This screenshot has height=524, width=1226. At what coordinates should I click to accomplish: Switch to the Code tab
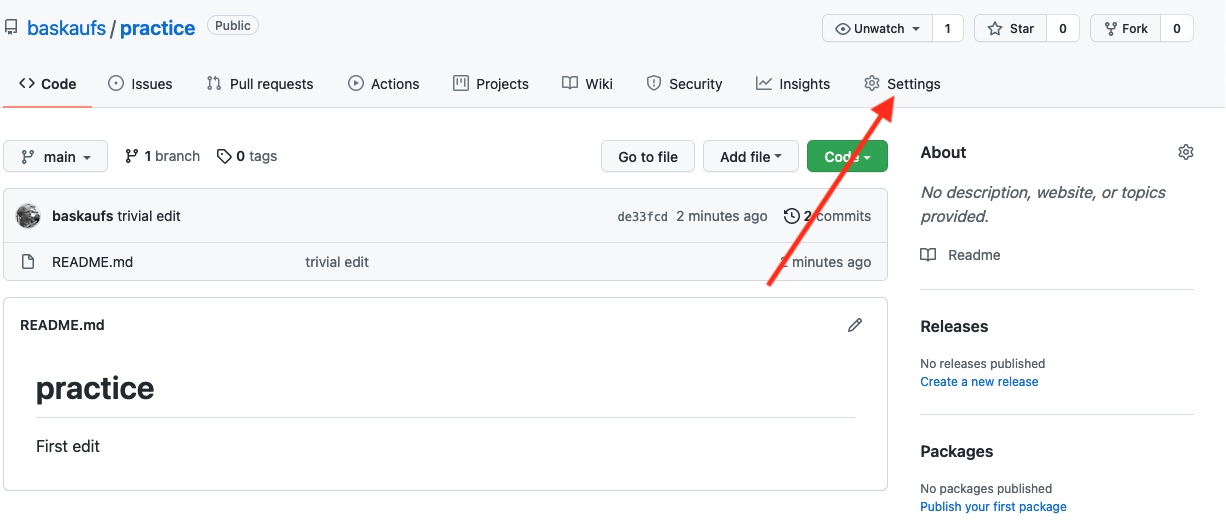tap(48, 84)
